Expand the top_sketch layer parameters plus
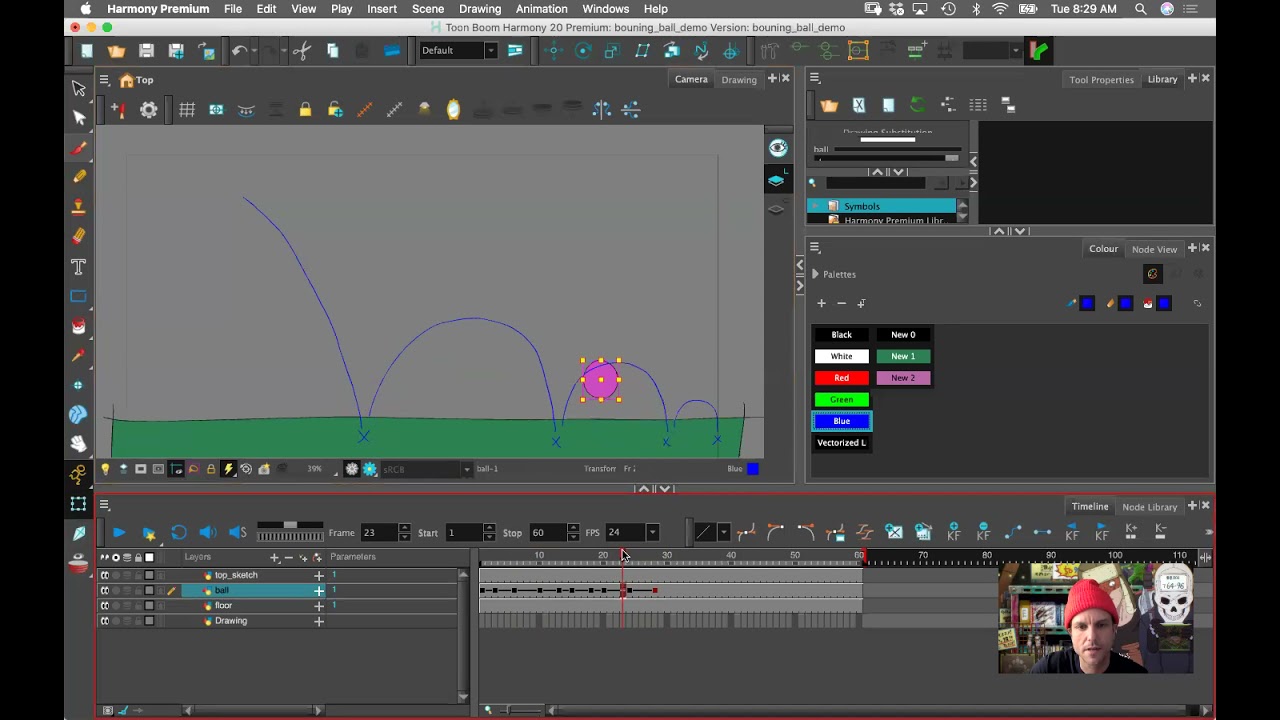The width and height of the screenshot is (1280, 720). tap(319, 575)
